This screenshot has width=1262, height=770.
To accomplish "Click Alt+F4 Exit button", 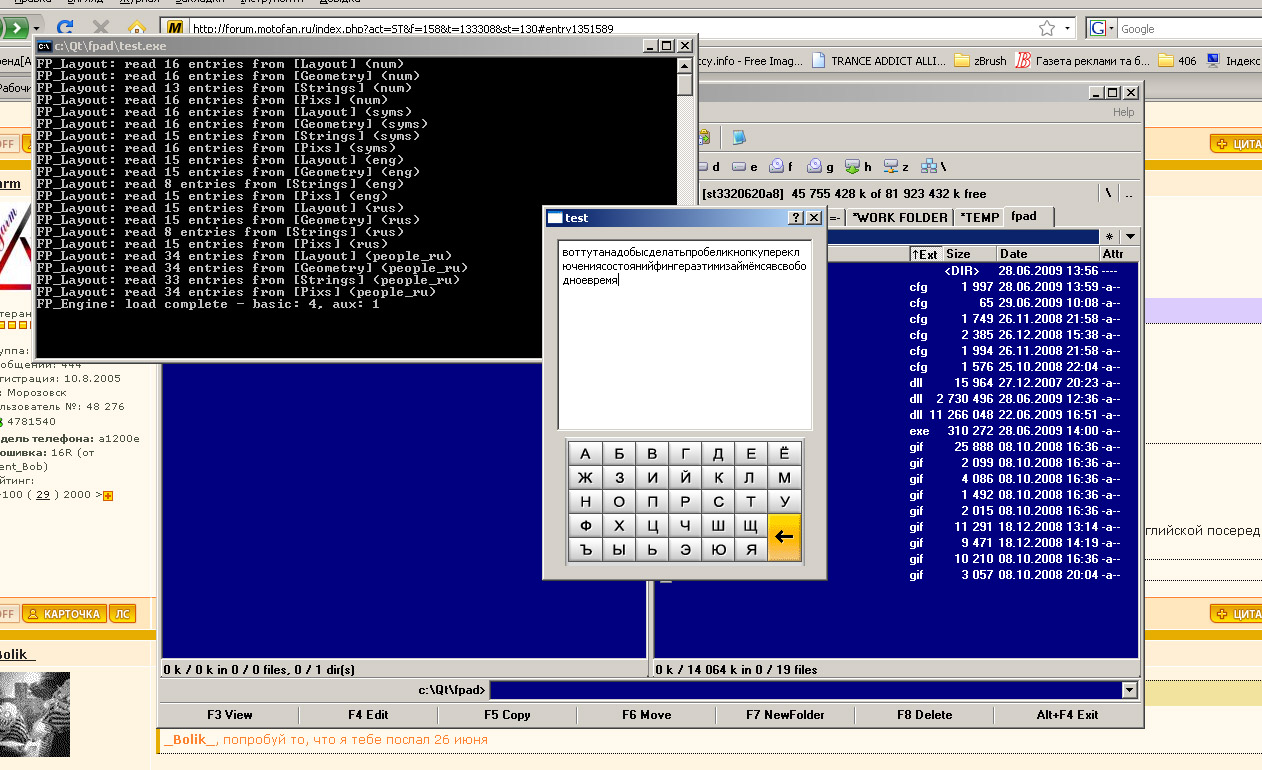I will [1067, 715].
